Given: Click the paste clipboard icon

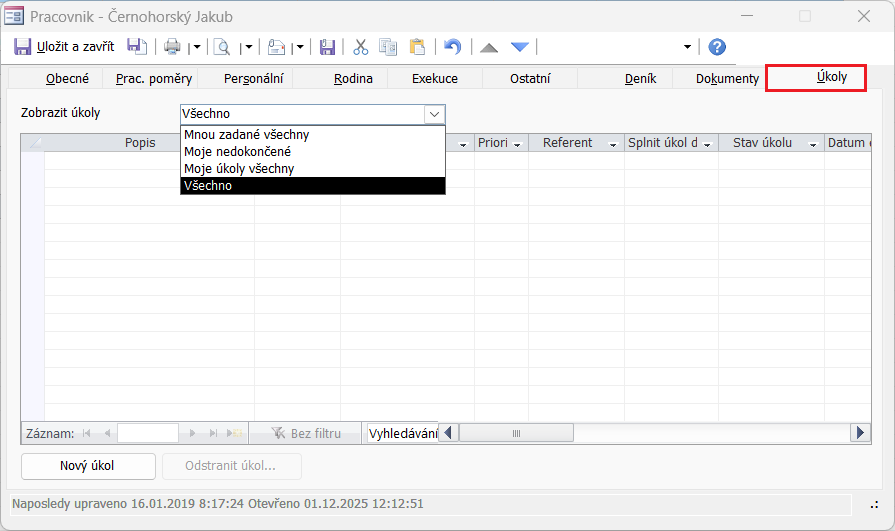Looking at the screenshot, I should point(417,47).
